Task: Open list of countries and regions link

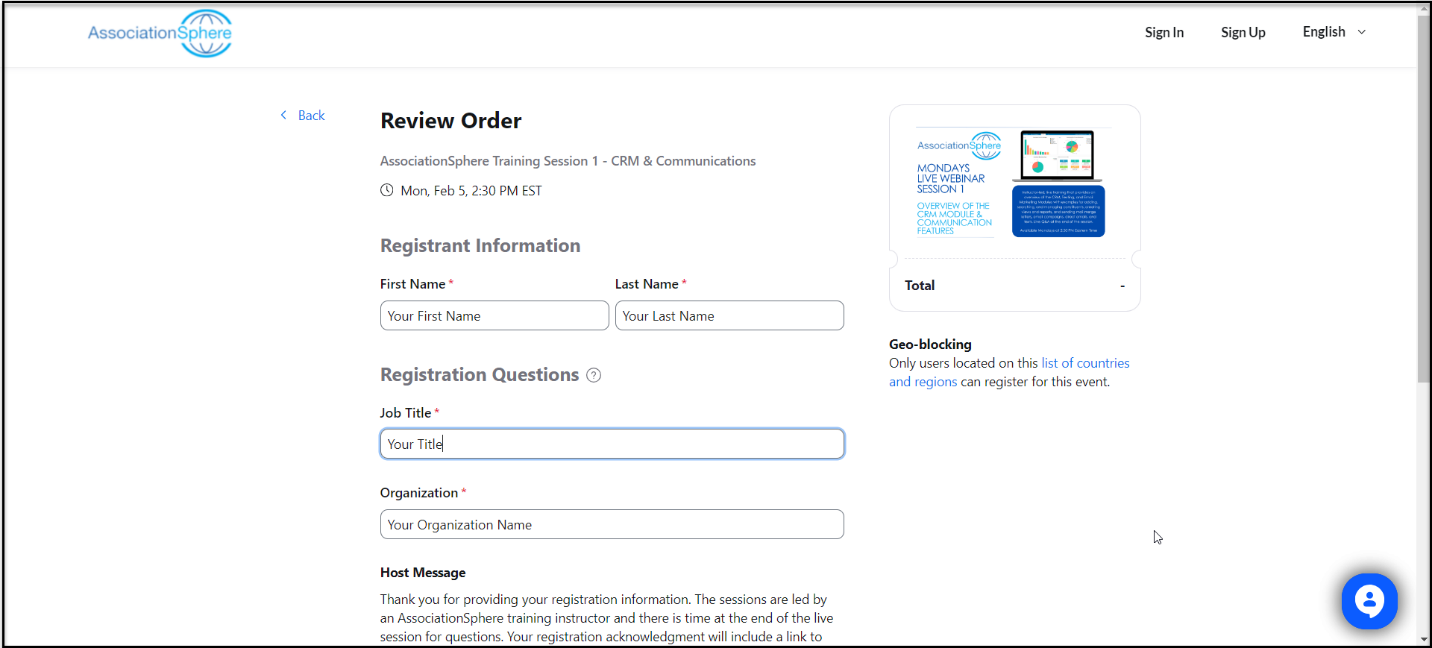Action: click(1009, 372)
